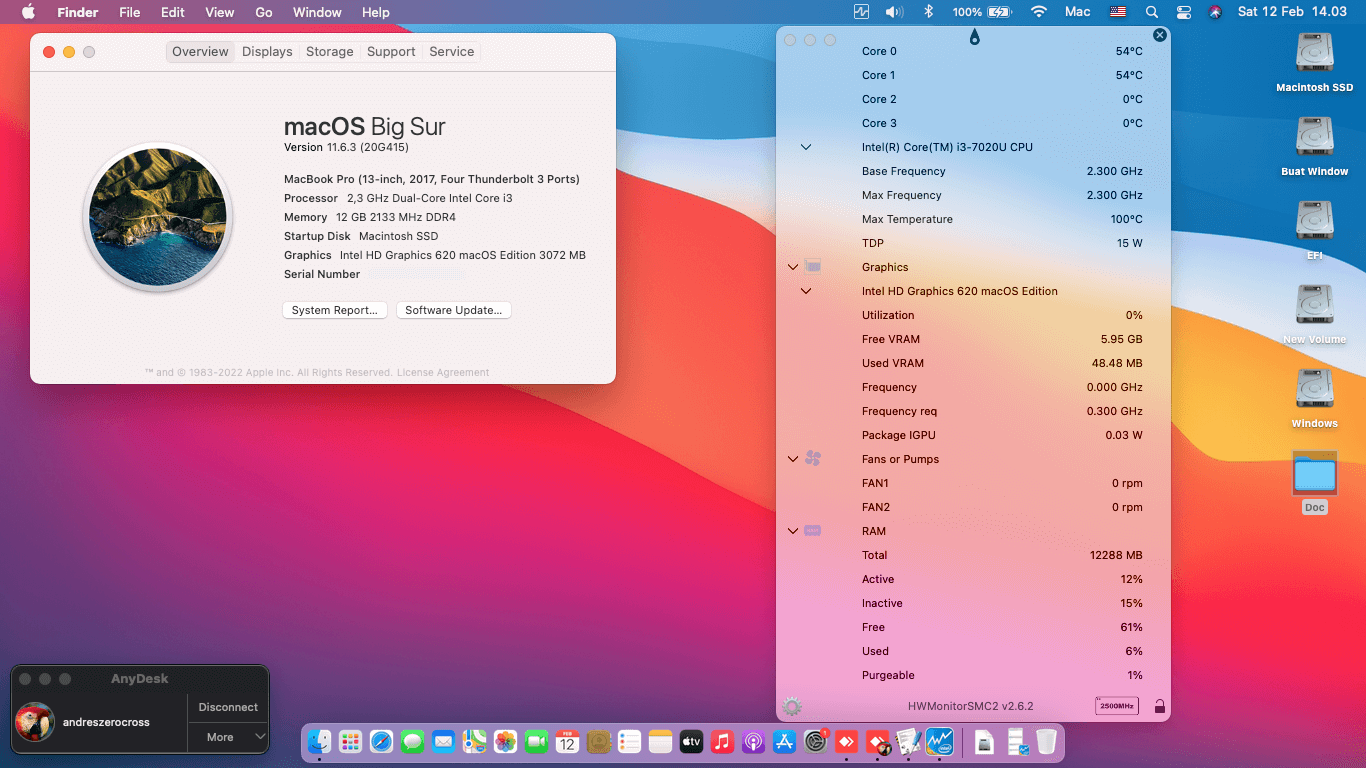Open Finder from the Dock
This screenshot has height=768, width=1366.
pos(319,741)
